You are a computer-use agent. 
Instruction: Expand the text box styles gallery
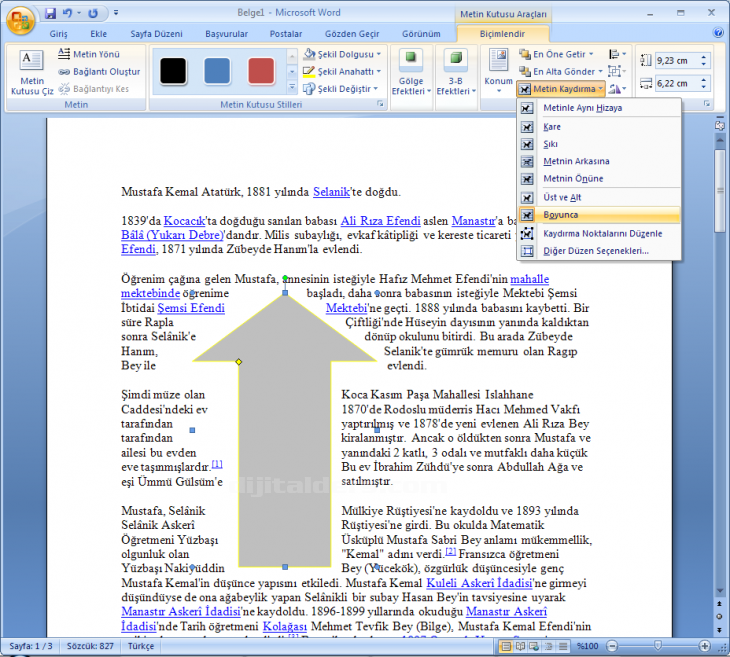pos(292,88)
